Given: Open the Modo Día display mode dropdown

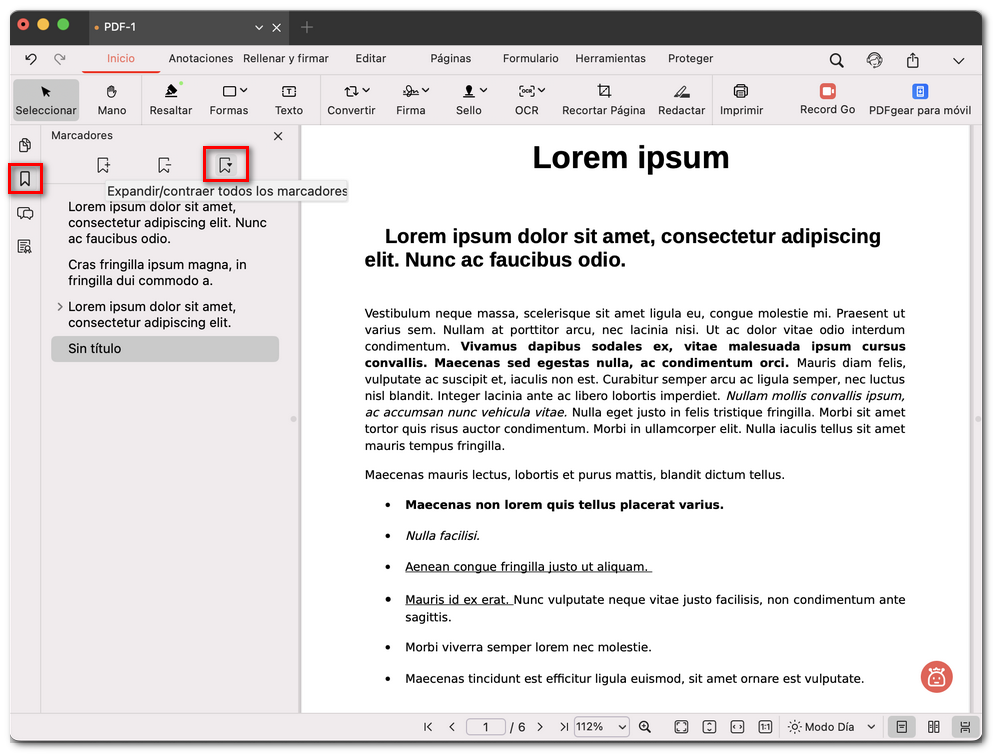Looking at the screenshot, I should point(829,727).
